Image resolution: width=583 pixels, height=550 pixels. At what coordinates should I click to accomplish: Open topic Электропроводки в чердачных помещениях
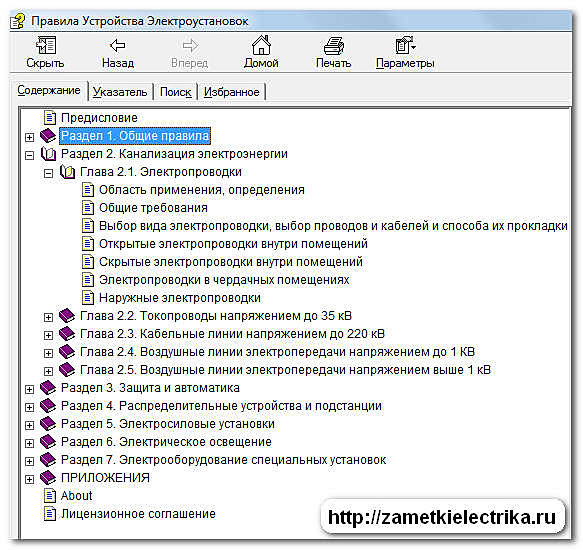(x=224, y=280)
